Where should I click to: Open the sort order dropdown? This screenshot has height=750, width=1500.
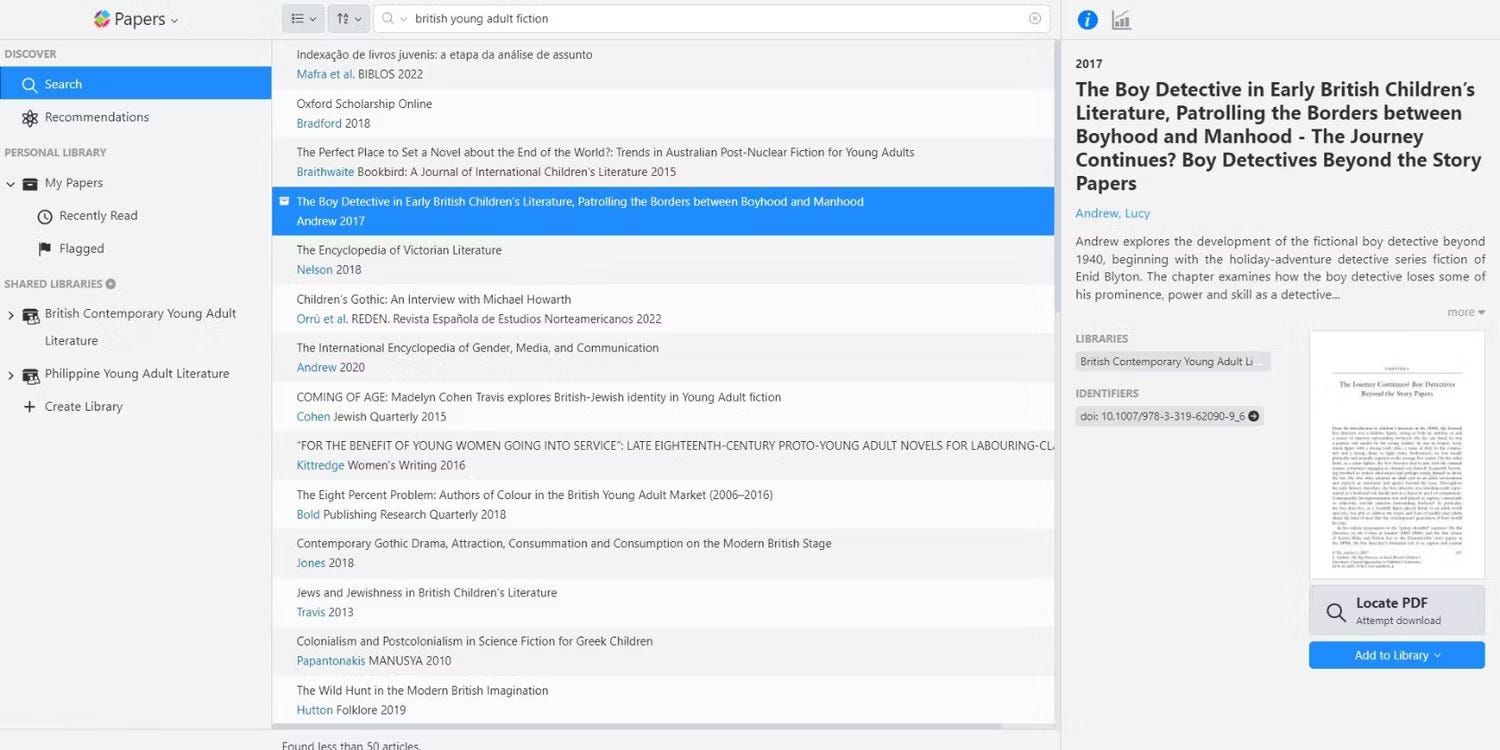tap(349, 18)
